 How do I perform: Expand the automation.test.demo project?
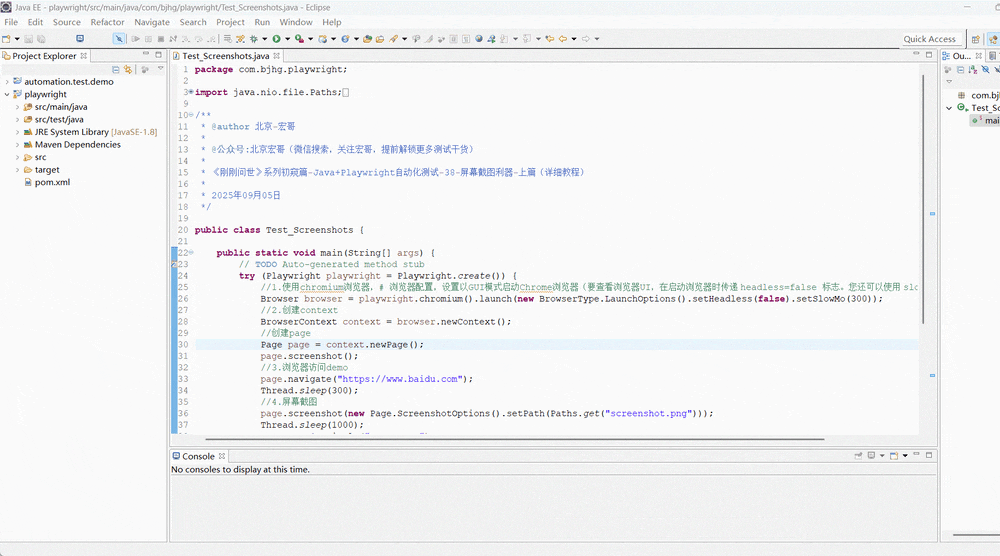click(x=7, y=82)
